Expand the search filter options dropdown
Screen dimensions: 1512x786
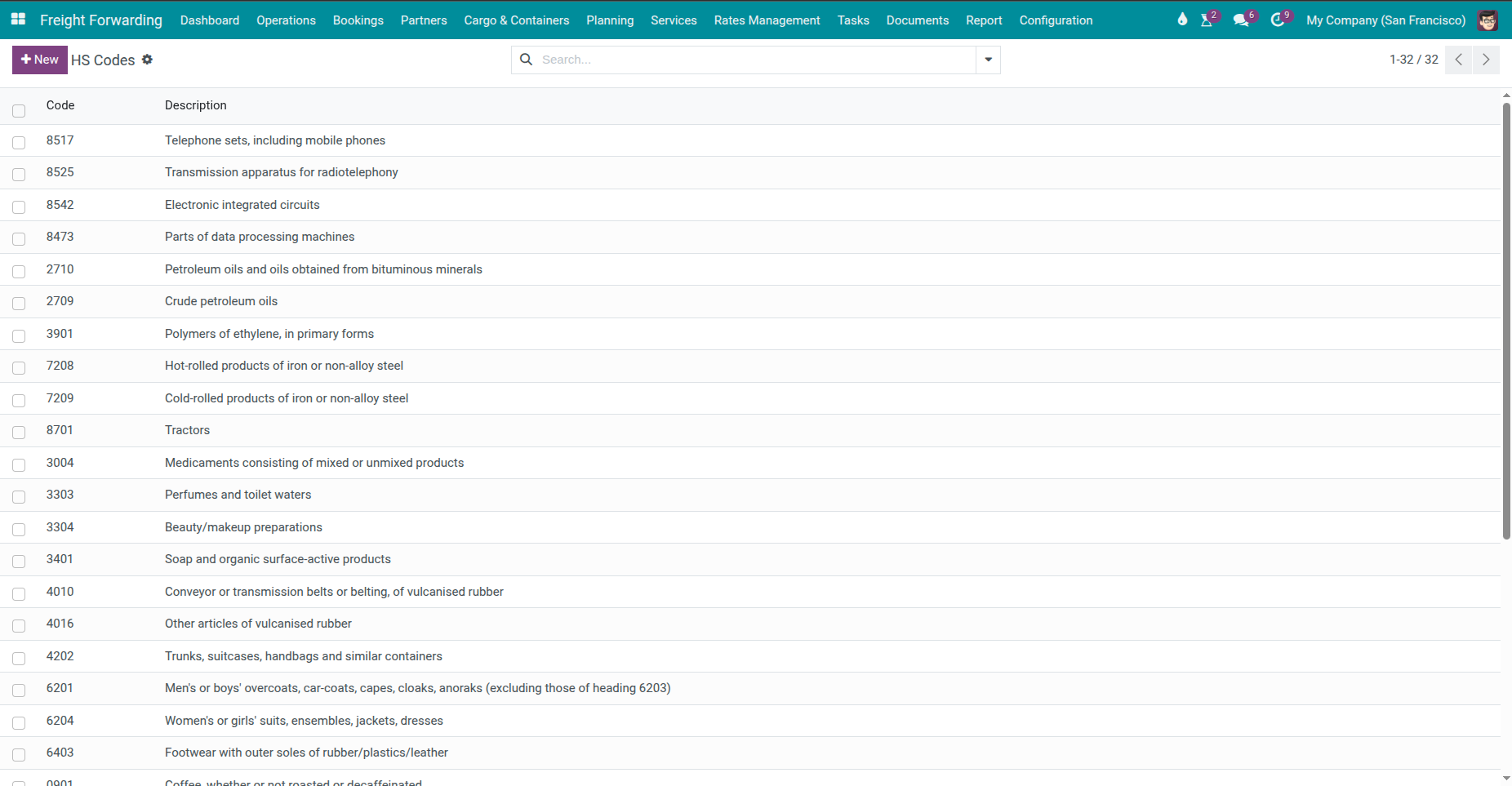(x=988, y=60)
